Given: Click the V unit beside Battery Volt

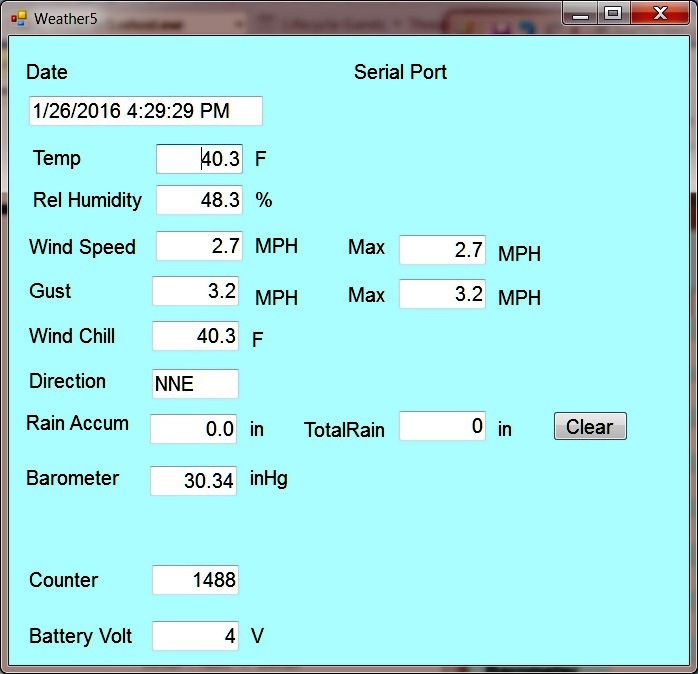Looking at the screenshot, I should pos(257,636).
